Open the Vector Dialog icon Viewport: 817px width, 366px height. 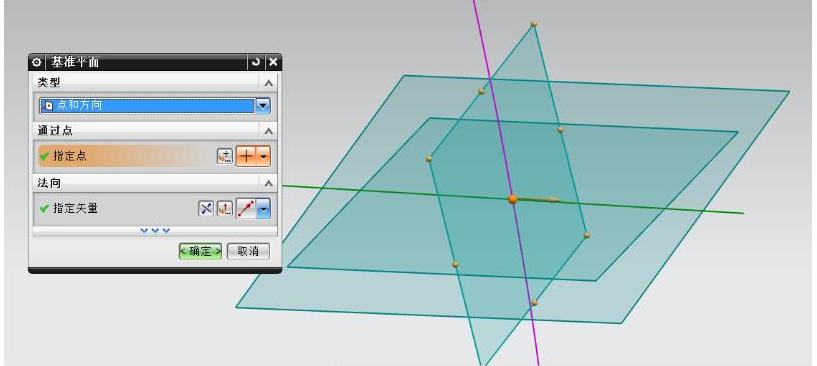(x=225, y=209)
